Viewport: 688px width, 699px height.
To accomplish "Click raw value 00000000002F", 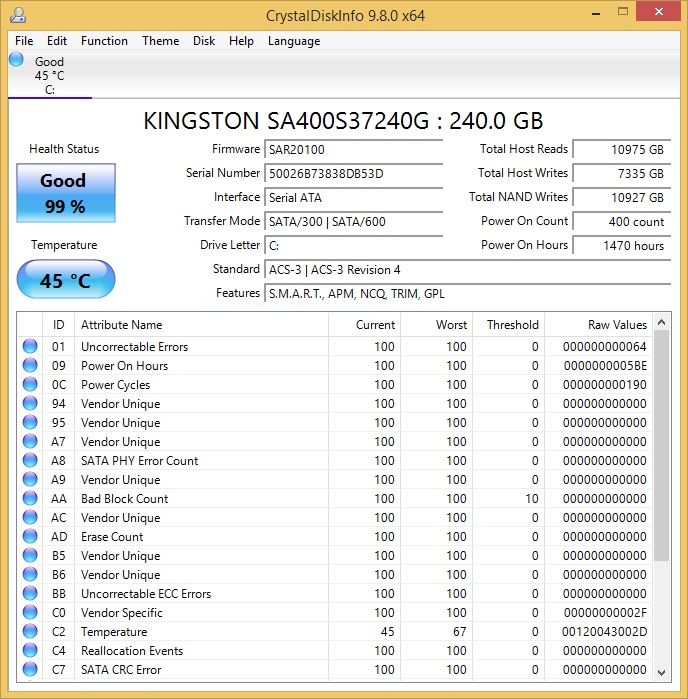I will coord(605,613).
